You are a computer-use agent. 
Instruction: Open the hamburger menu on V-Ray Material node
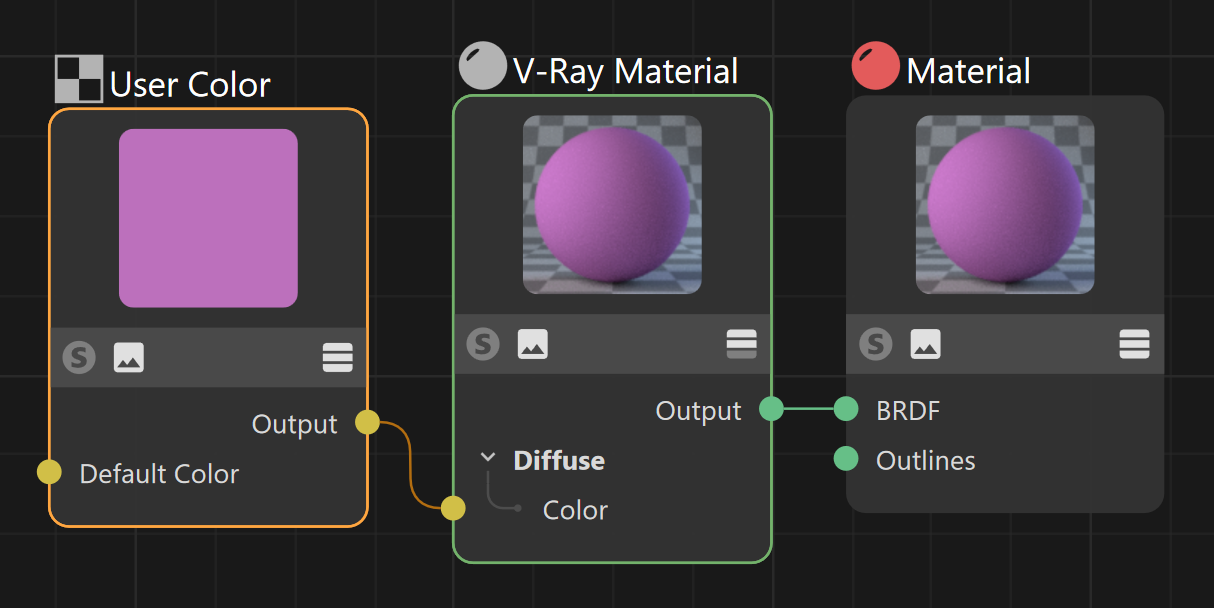click(742, 344)
